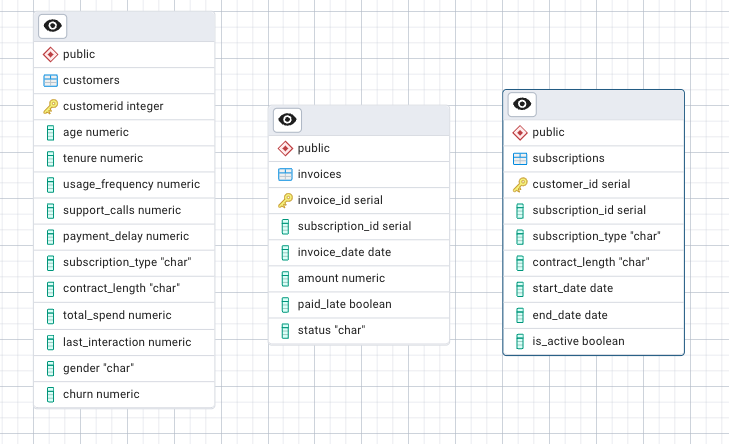Click the invoices table icon
Image resolution: width=729 pixels, height=444 pixels.
(285, 174)
